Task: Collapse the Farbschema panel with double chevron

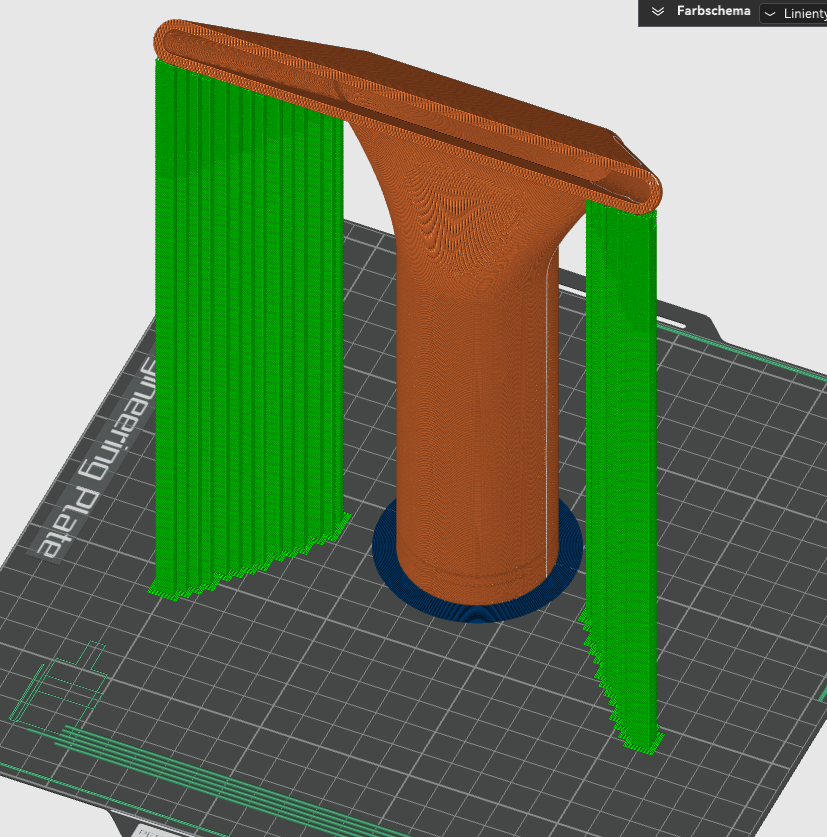Action: (x=658, y=11)
